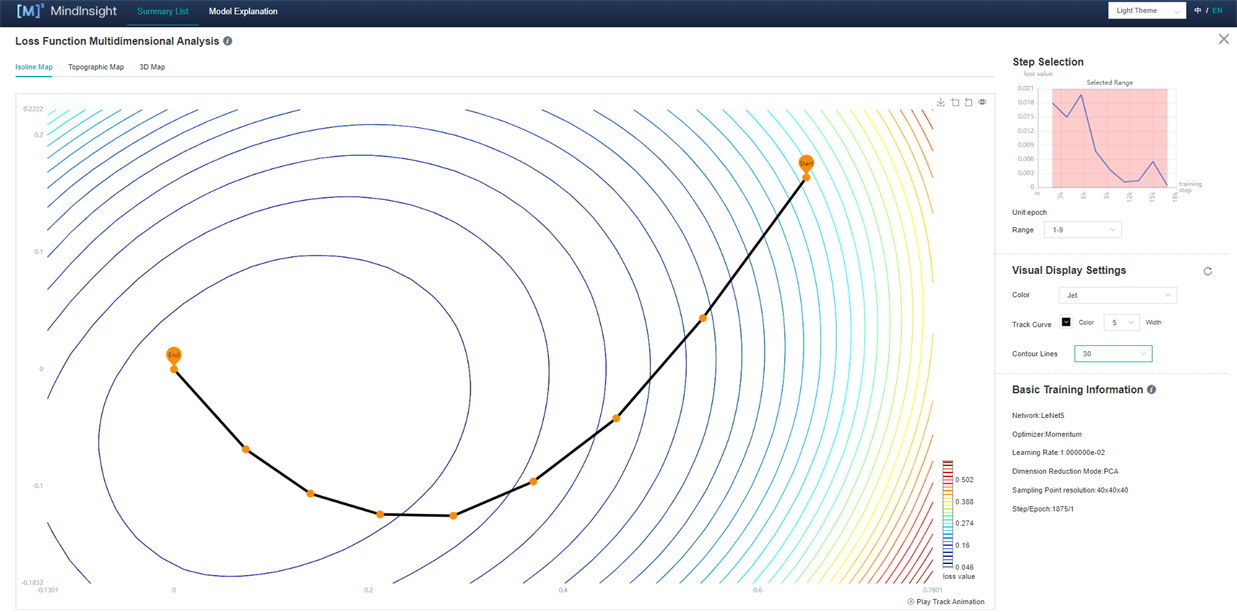This screenshot has height=612, width=1237.
Task: Toggle chart visibility with the eye icon
Action: point(983,102)
